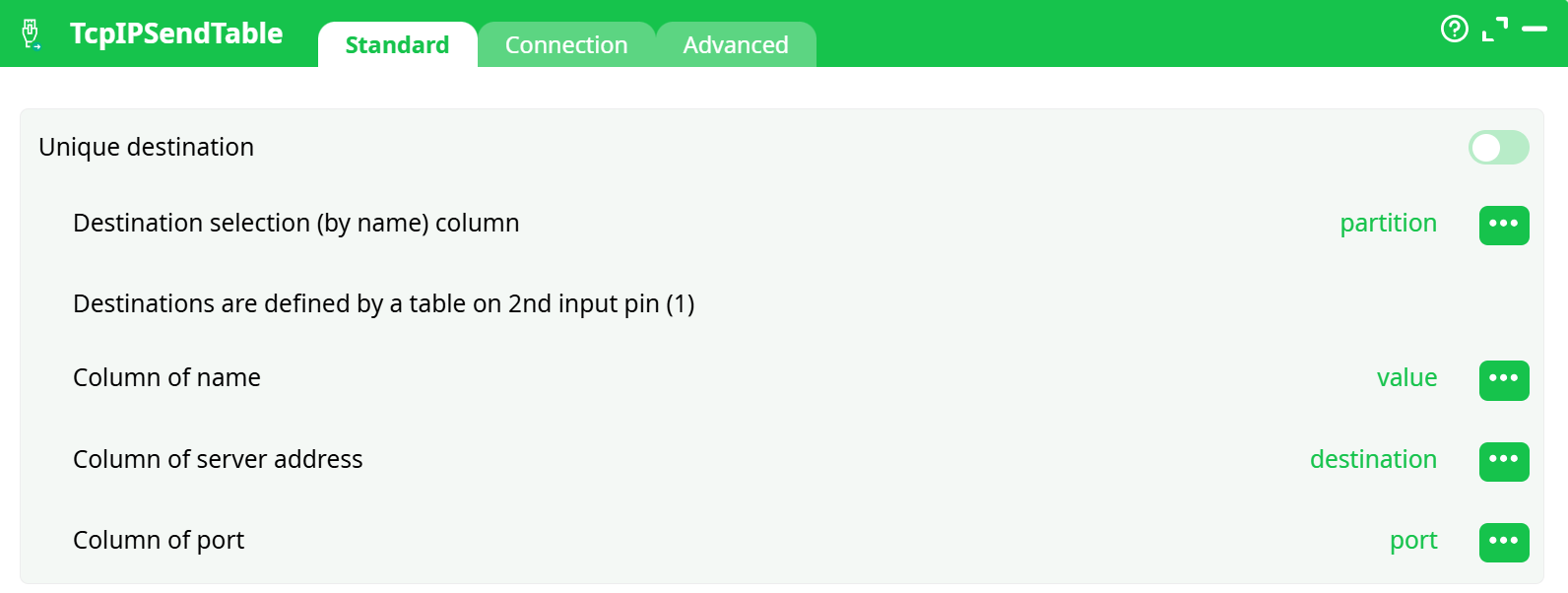1568x593 pixels.
Task: Click the 'Column of server address' label
Action: 218,460
